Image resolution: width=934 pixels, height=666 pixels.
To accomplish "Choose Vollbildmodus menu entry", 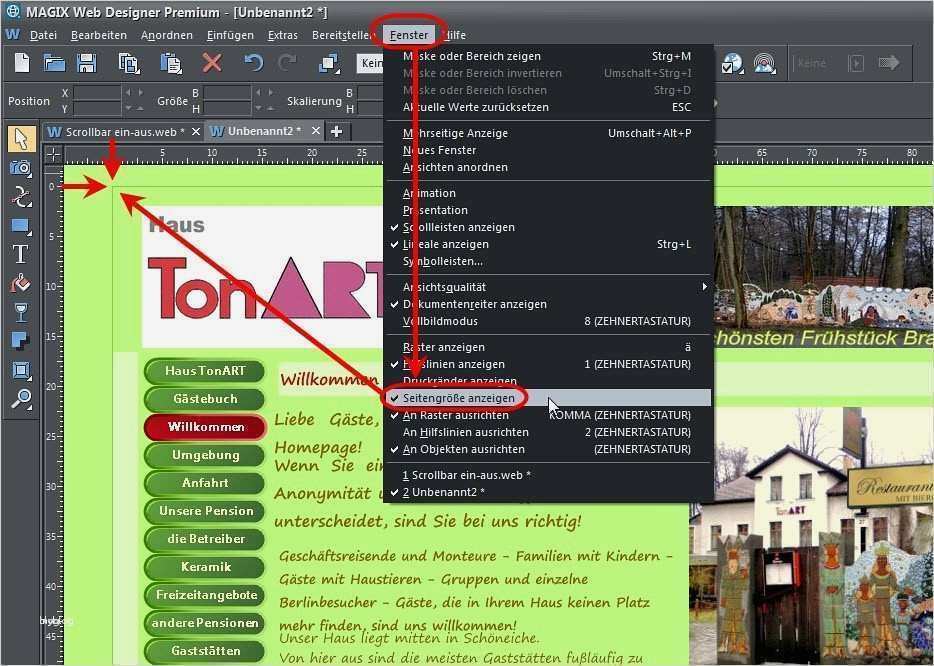I will click(548, 321).
